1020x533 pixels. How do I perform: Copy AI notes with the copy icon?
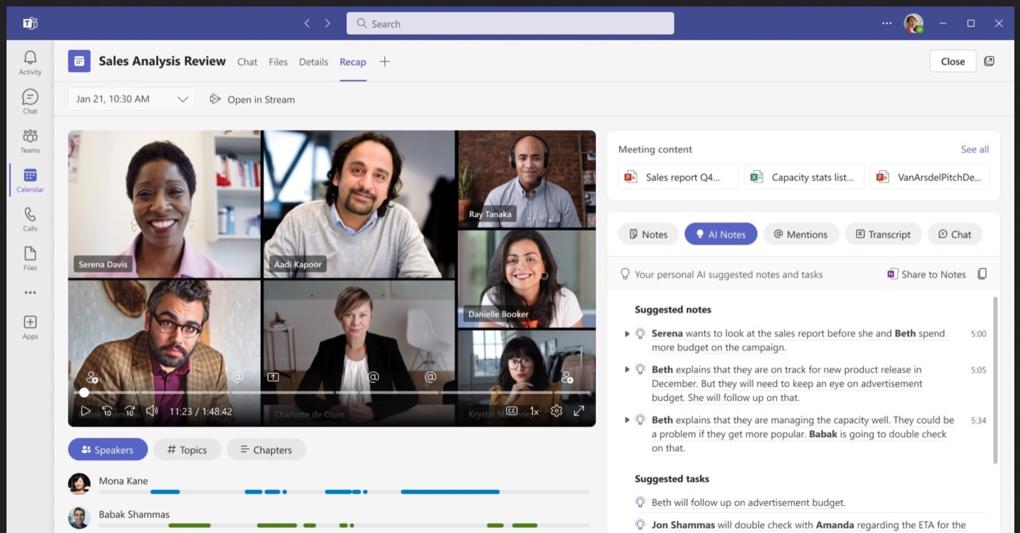pos(982,274)
